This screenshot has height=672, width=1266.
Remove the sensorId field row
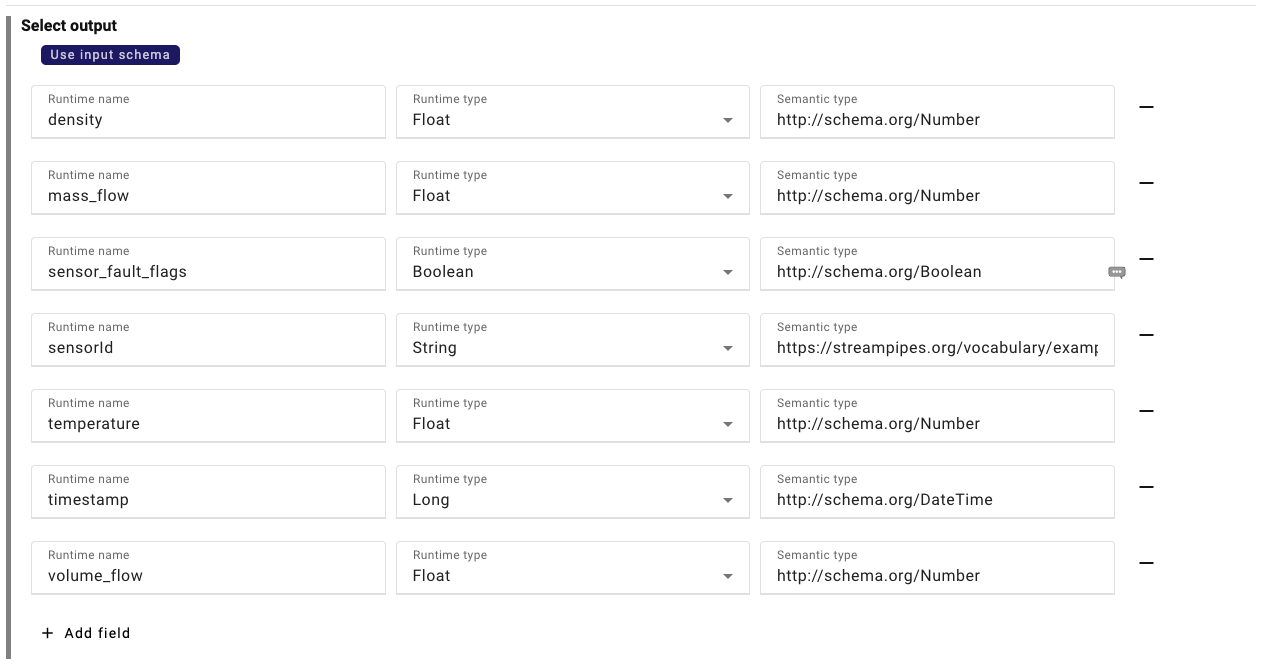point(1146,335)
